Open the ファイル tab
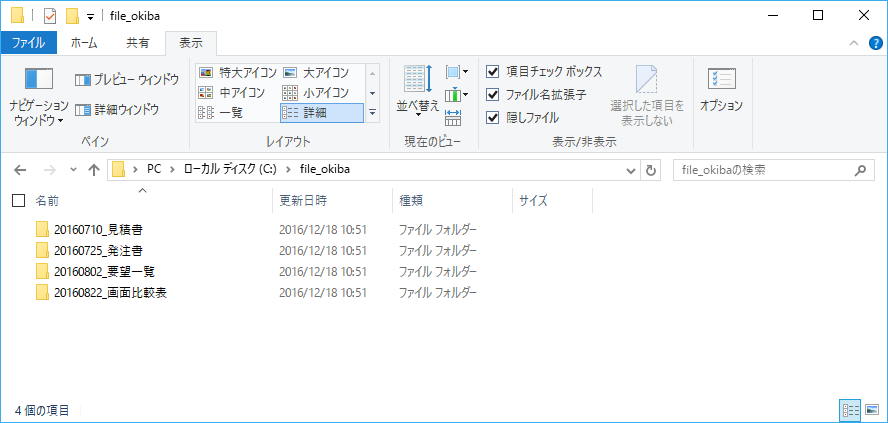The image size is (888, 423). click(29, 43)
